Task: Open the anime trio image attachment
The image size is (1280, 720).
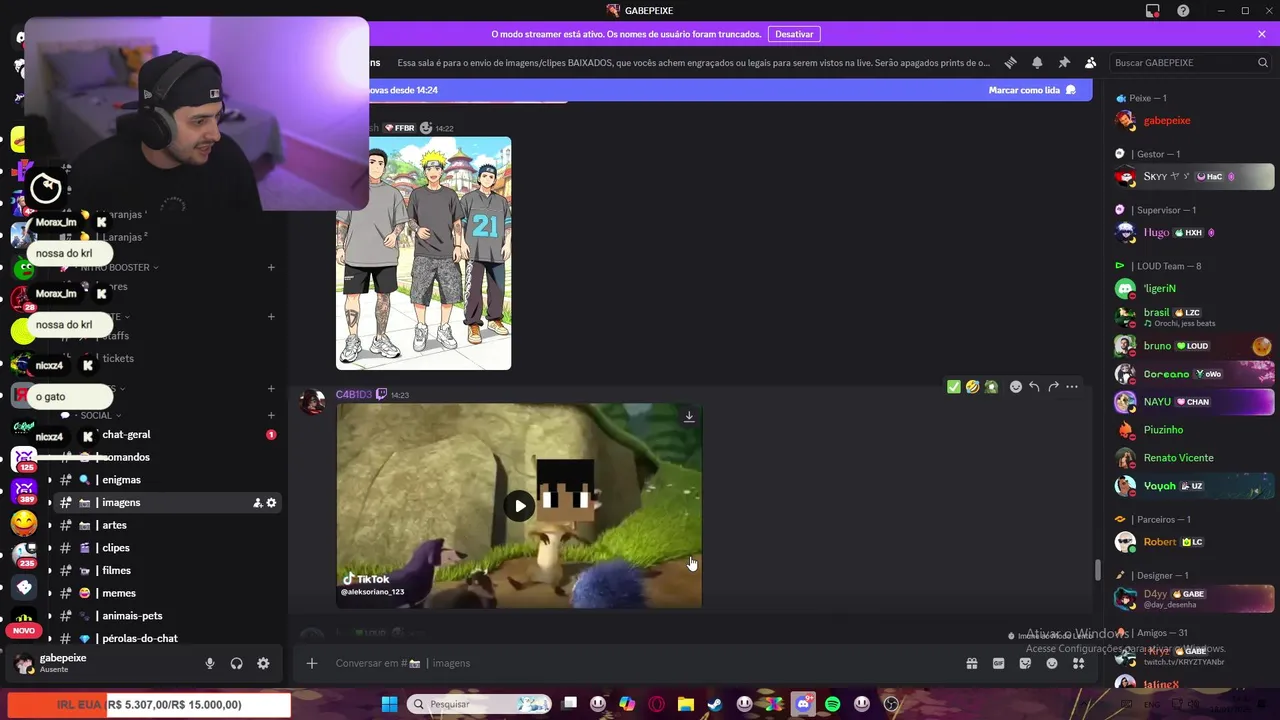Action: (x=423, y=253)
